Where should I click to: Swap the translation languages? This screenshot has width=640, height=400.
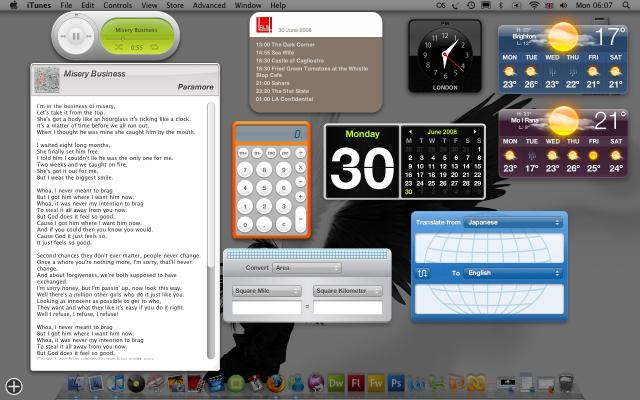coord(422,273)
